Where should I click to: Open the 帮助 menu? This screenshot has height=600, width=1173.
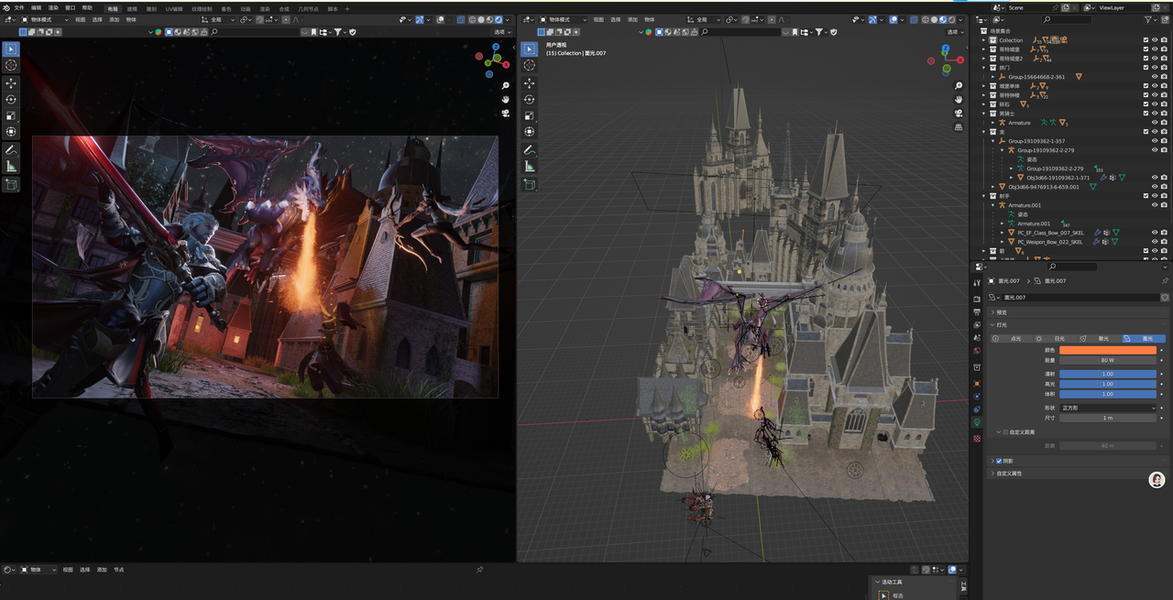[x=88, y=7]
